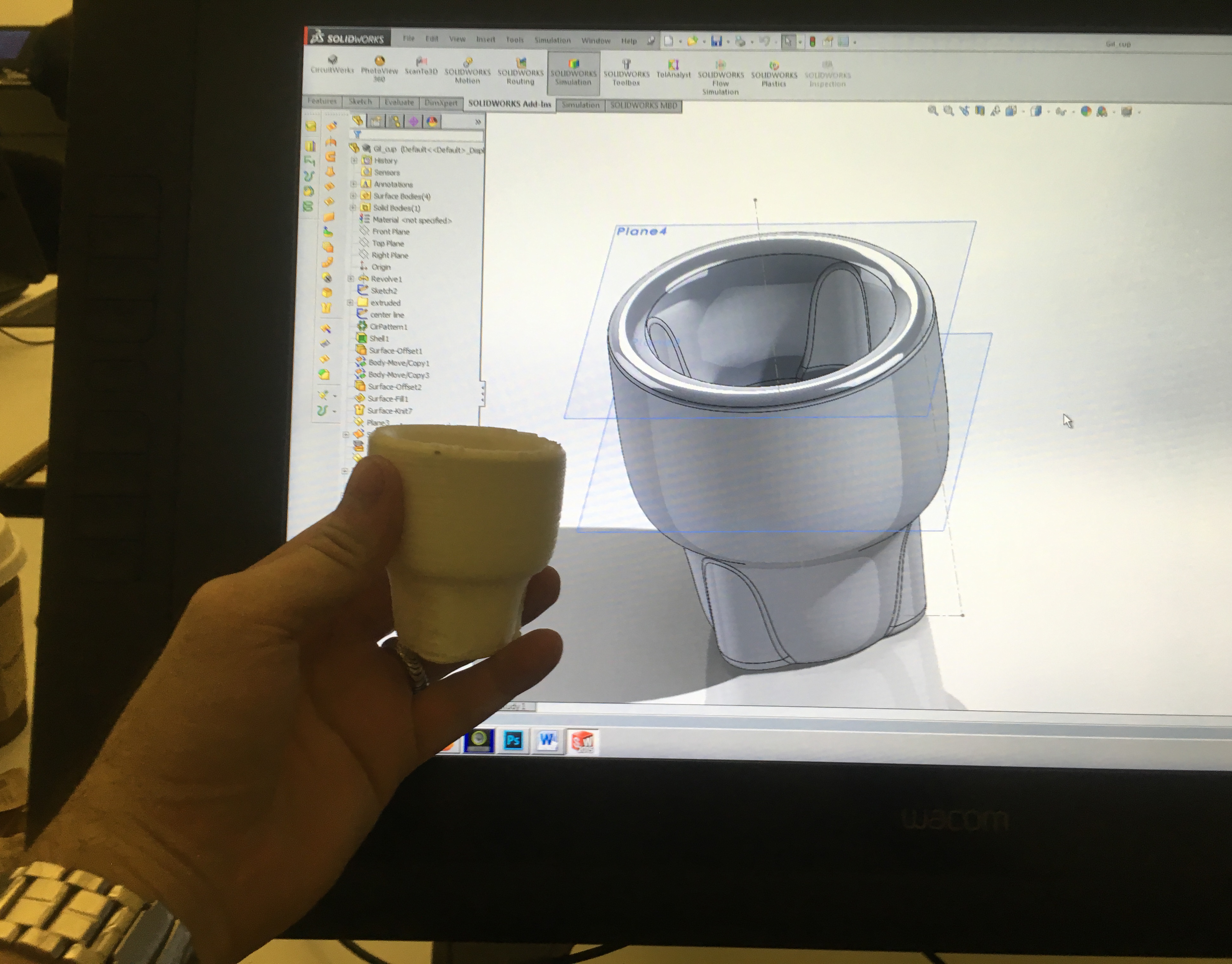Viewport: 1232px width, 964px height.
Task: Expand the History folder in tree
Action: tap(354, 160)
